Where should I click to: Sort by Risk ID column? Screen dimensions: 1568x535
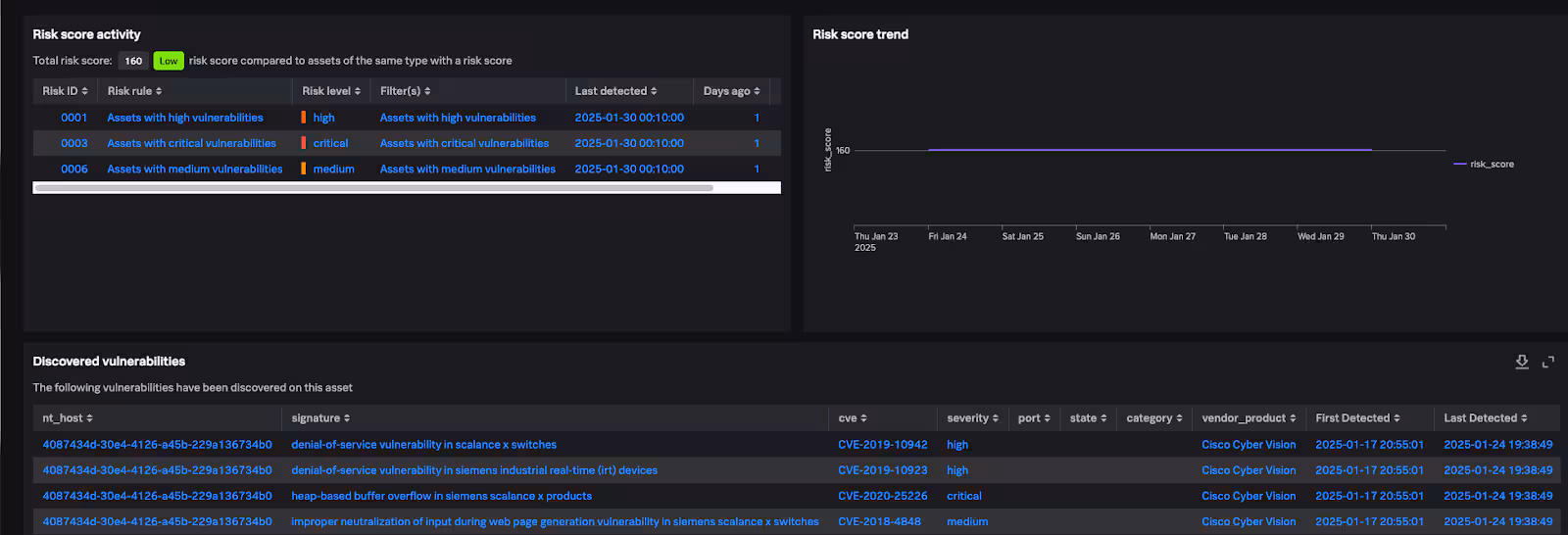click(65, 91)
